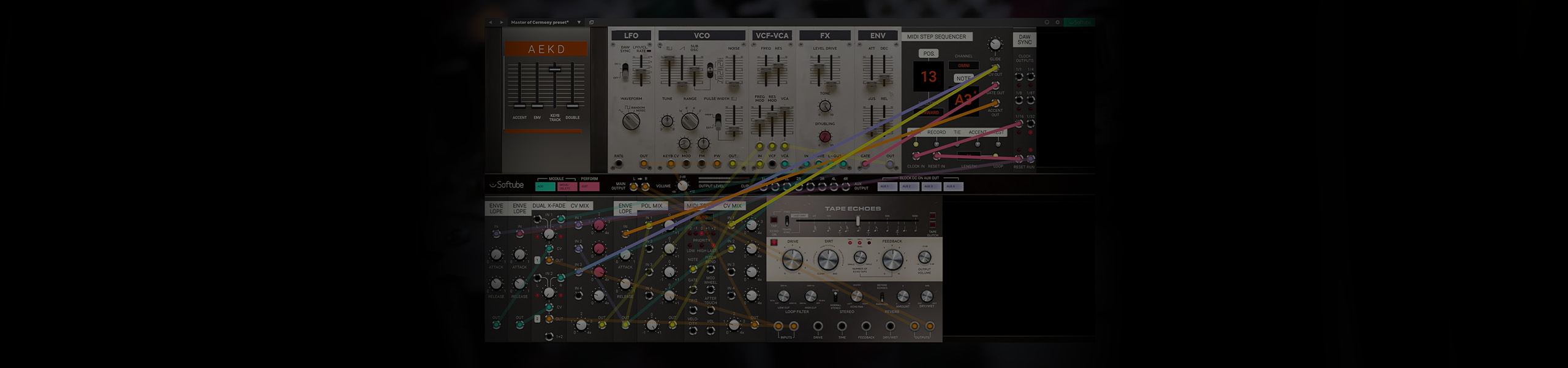Toggle the LFO DAW Sync switch

click(625, 72)
